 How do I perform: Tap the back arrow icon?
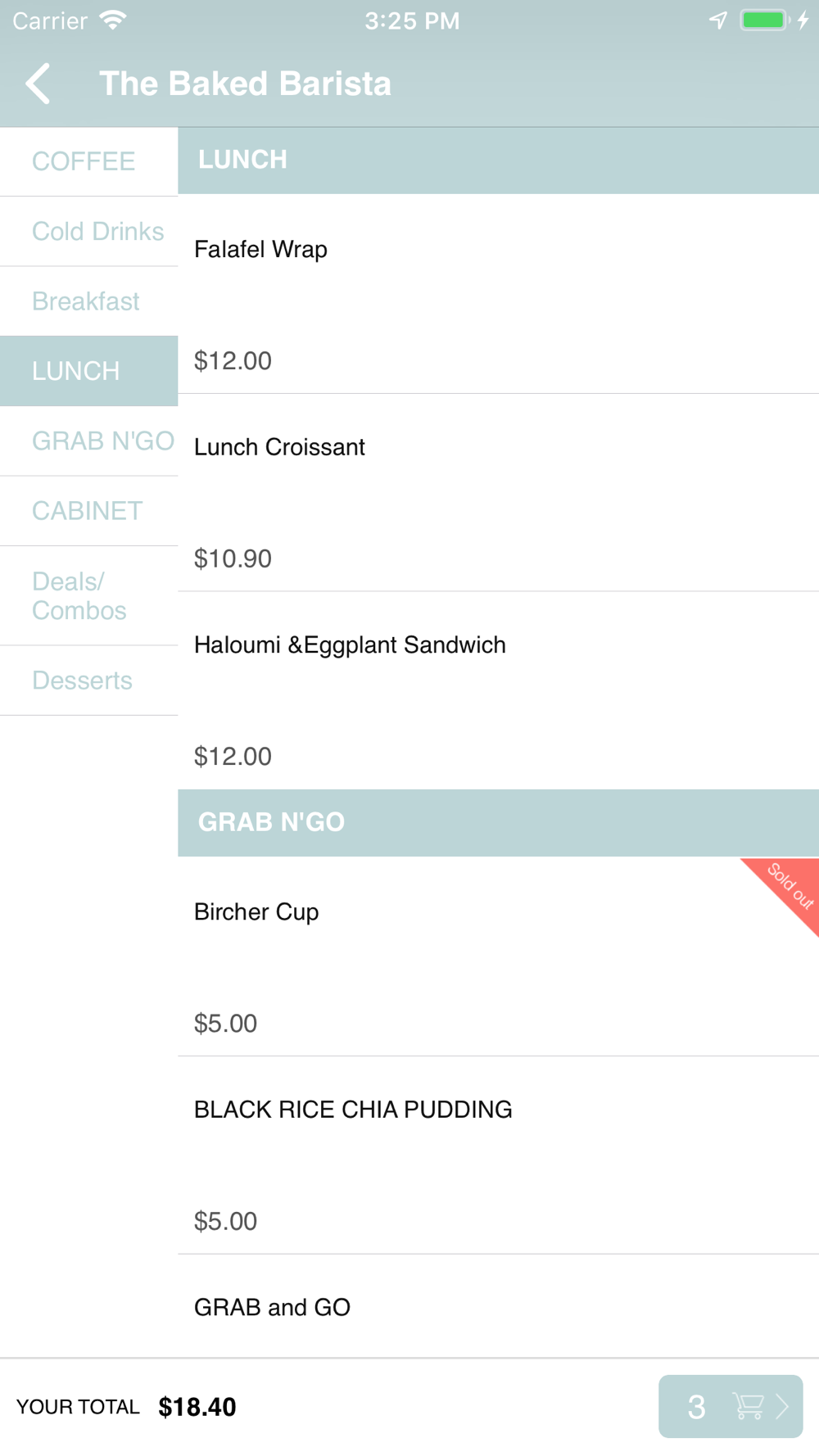38,84
